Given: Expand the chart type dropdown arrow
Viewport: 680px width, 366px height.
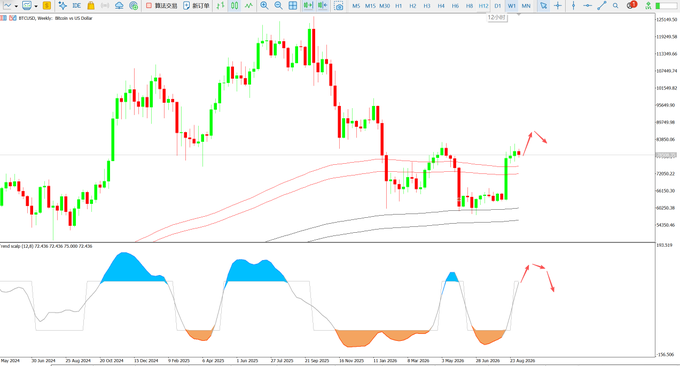Looking at the screenshot, I should (16, 6).
